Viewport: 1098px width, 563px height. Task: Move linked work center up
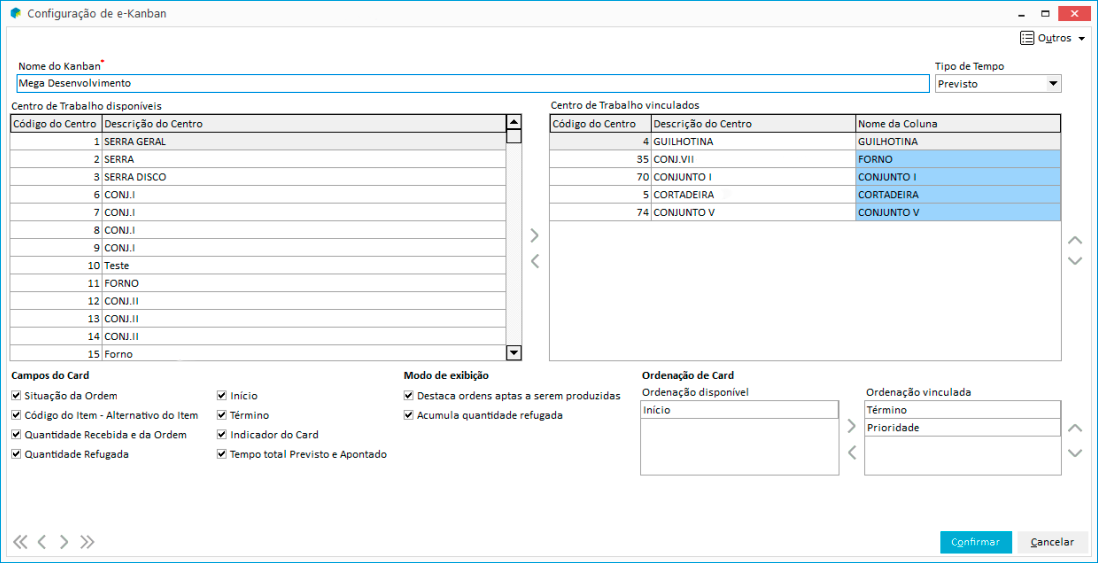coord(1075,240)
